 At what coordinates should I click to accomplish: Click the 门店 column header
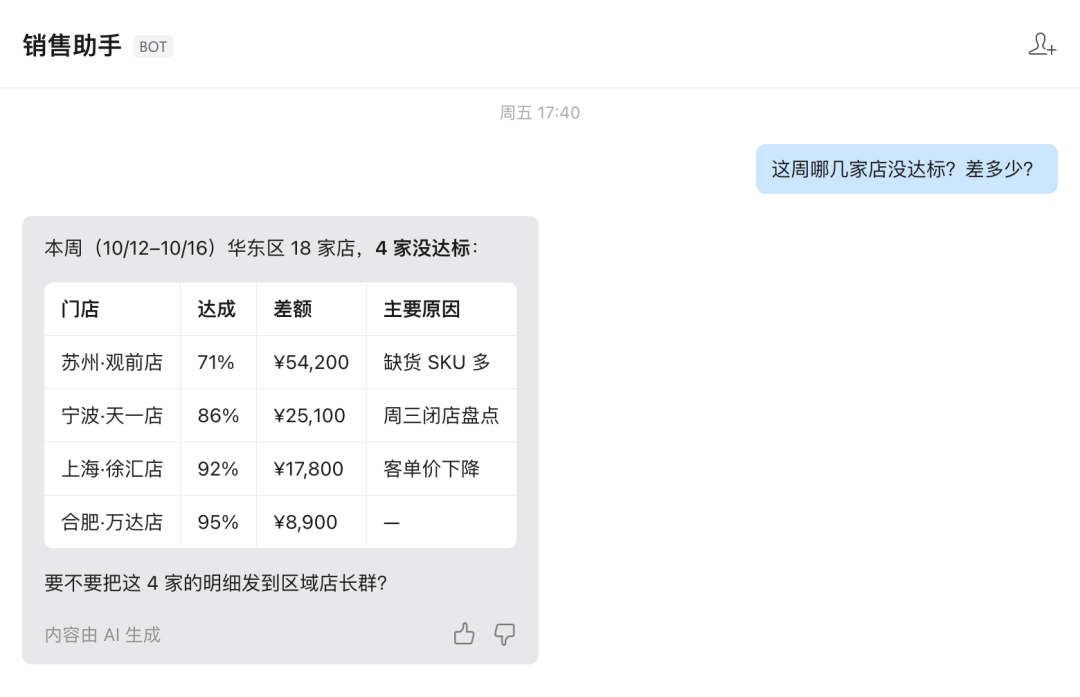[x=112, y=309]
